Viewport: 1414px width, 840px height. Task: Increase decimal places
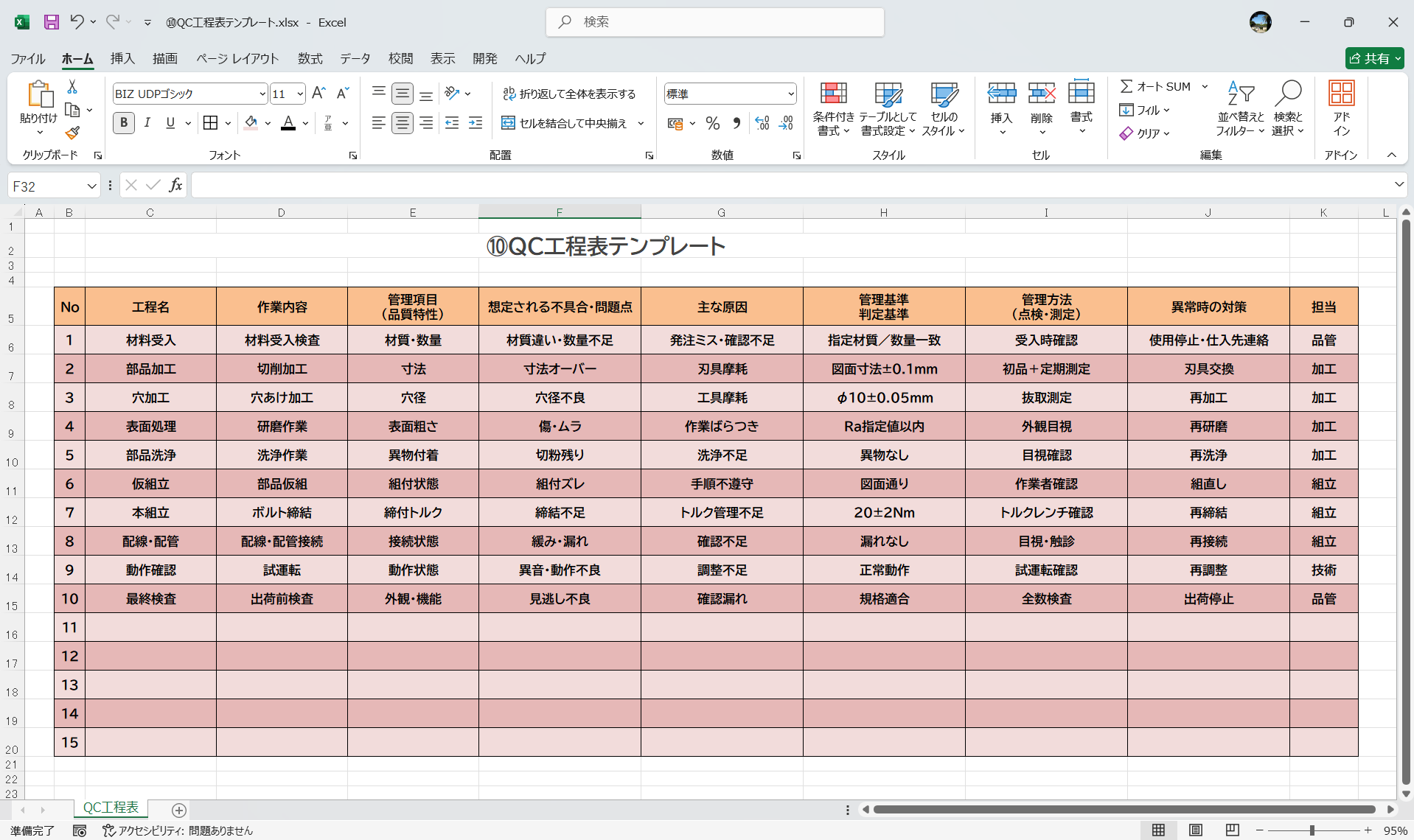click(762, 123)
